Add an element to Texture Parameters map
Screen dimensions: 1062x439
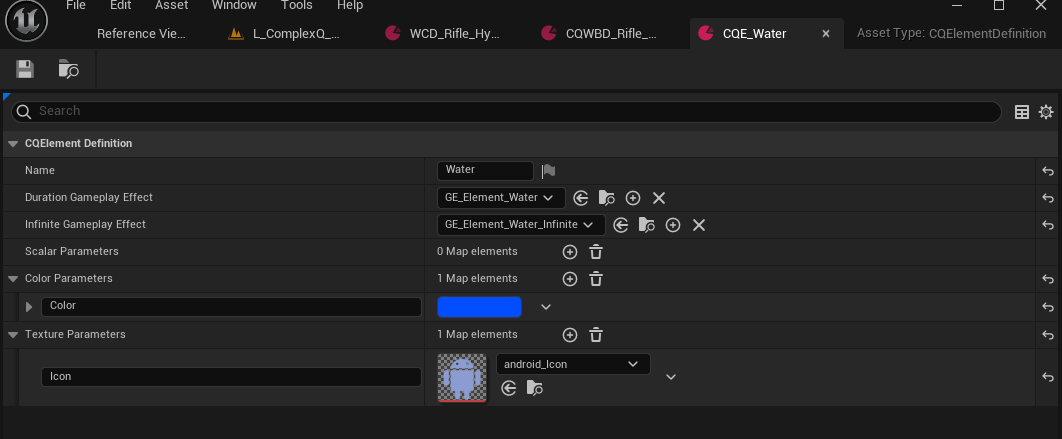[x=570, y=335]
